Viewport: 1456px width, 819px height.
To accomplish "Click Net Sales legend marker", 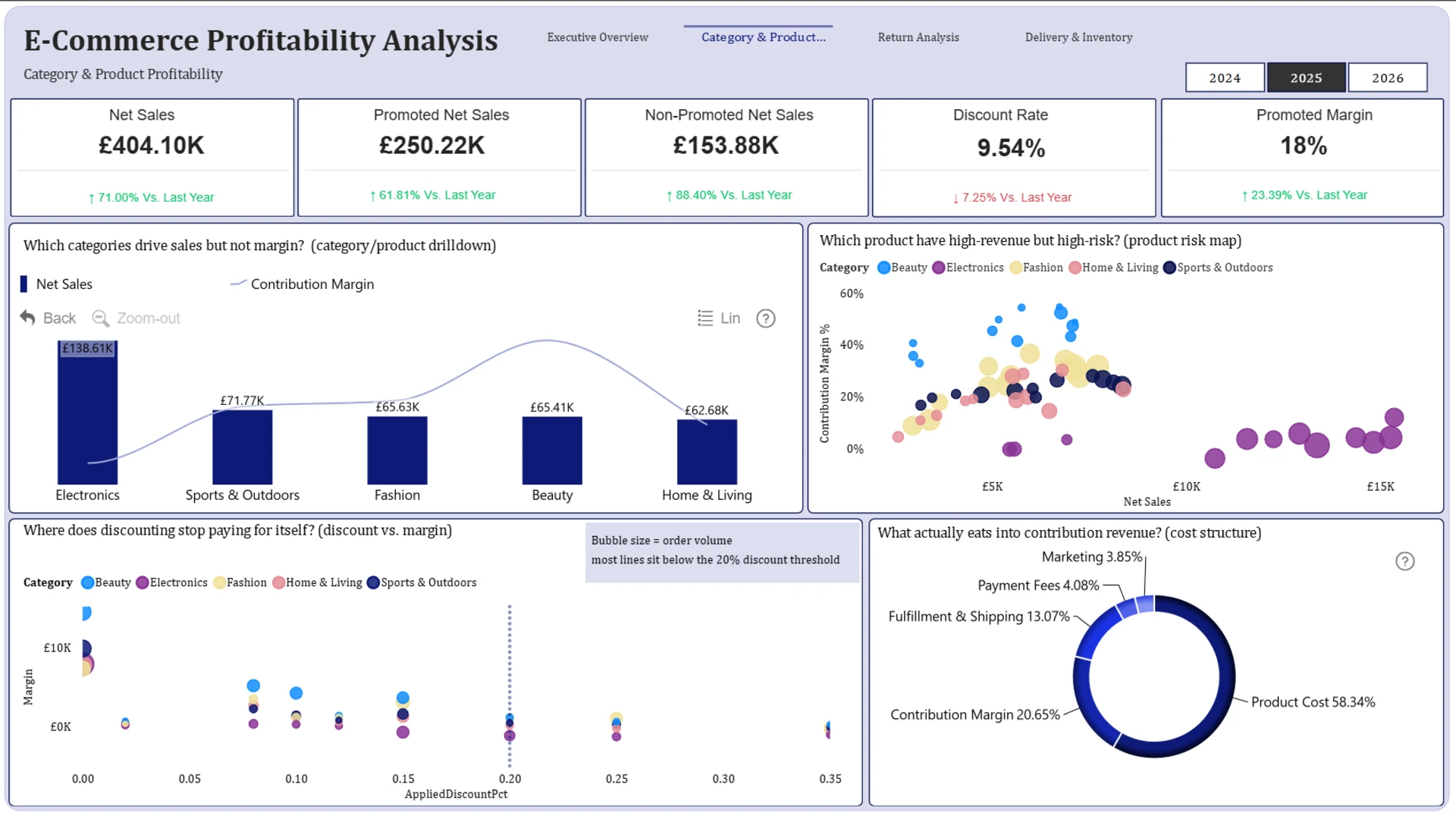I will (24, 284).
